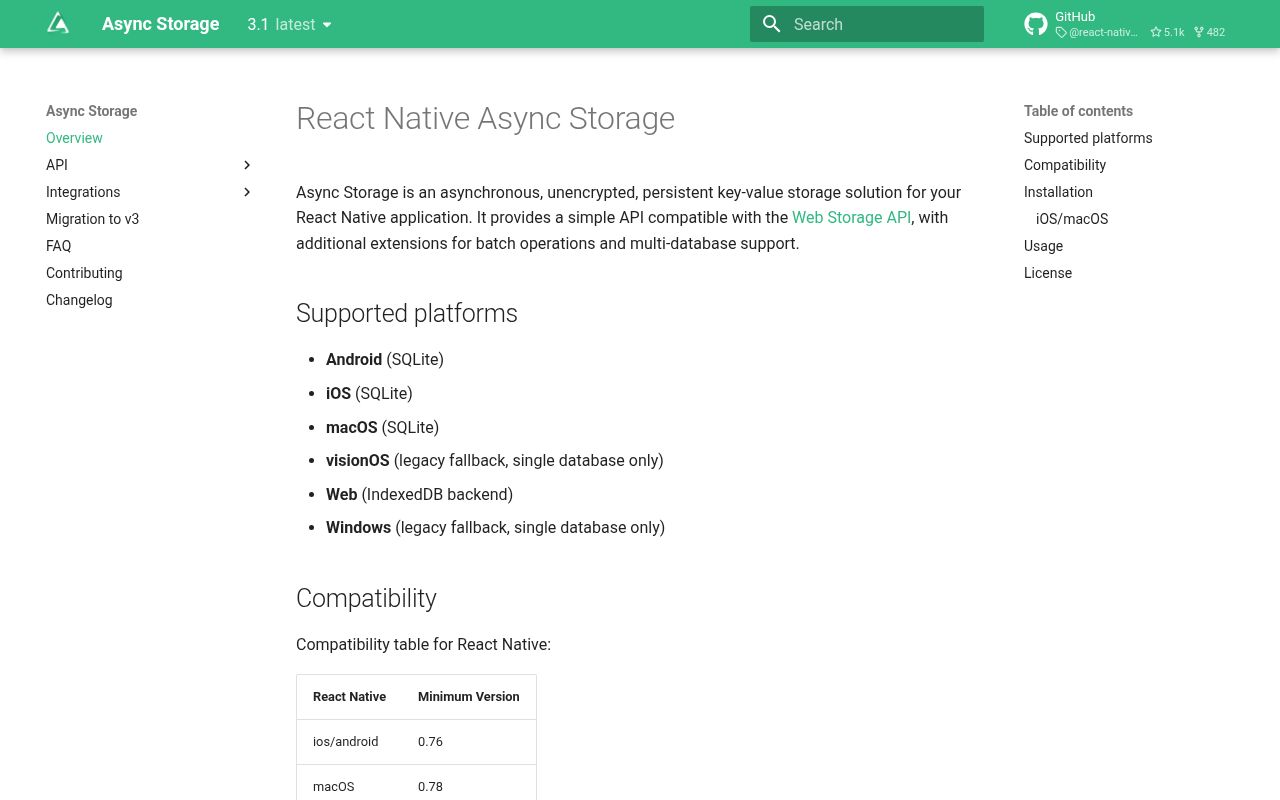Click the React Native table header

[349, 697]
